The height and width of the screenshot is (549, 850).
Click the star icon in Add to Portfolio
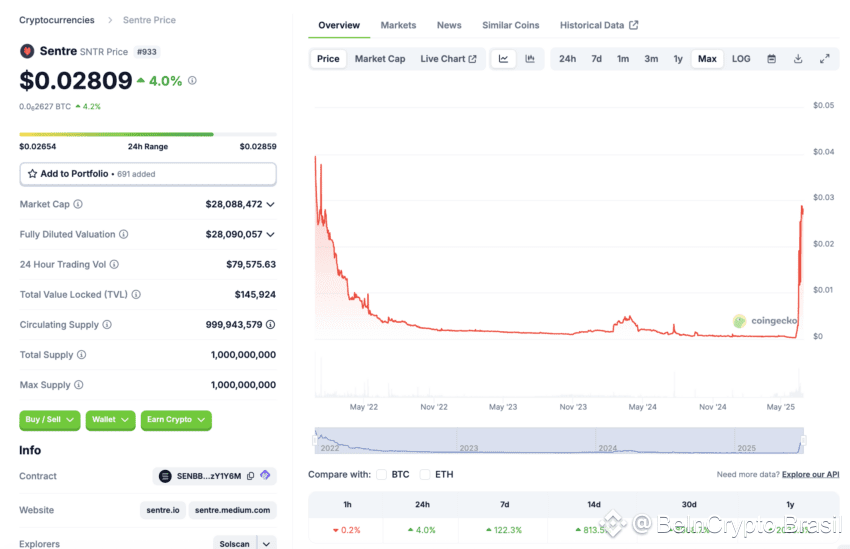(33, 174)
